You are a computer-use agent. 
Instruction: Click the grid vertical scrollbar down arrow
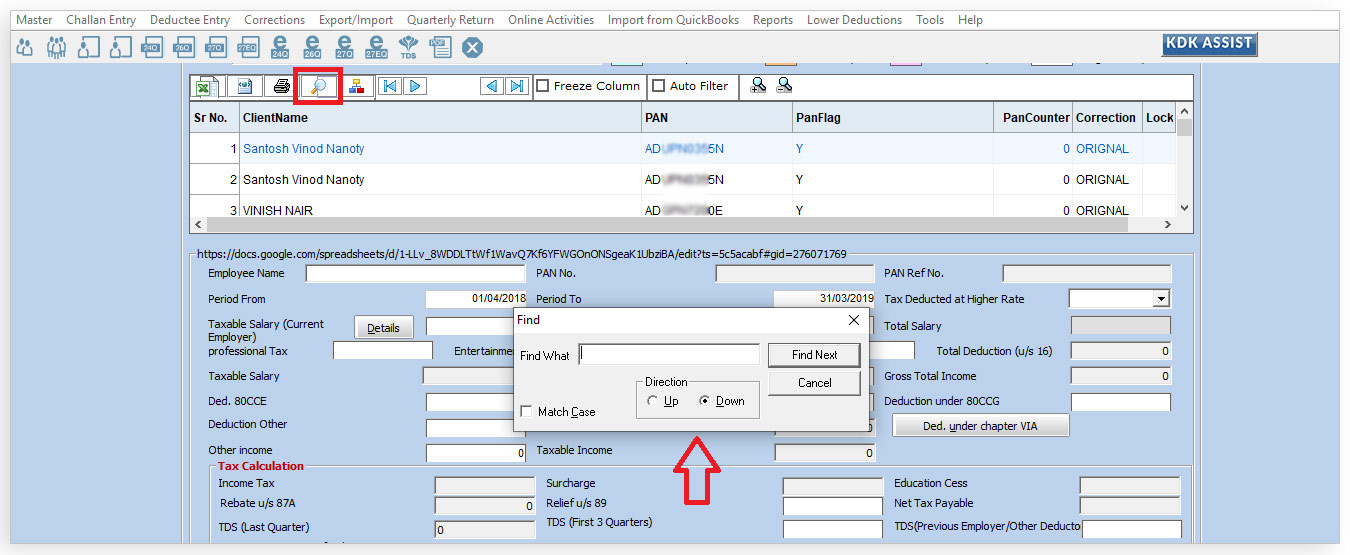(1185, 208)
